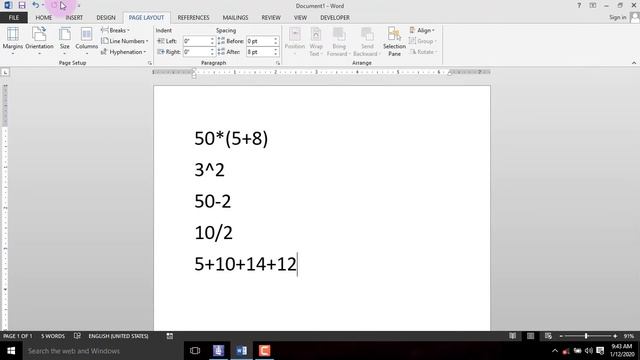Viewport: 640px width, 360px height.
Task: Switch to the MAILINGS tab
Action: [235, 18]
